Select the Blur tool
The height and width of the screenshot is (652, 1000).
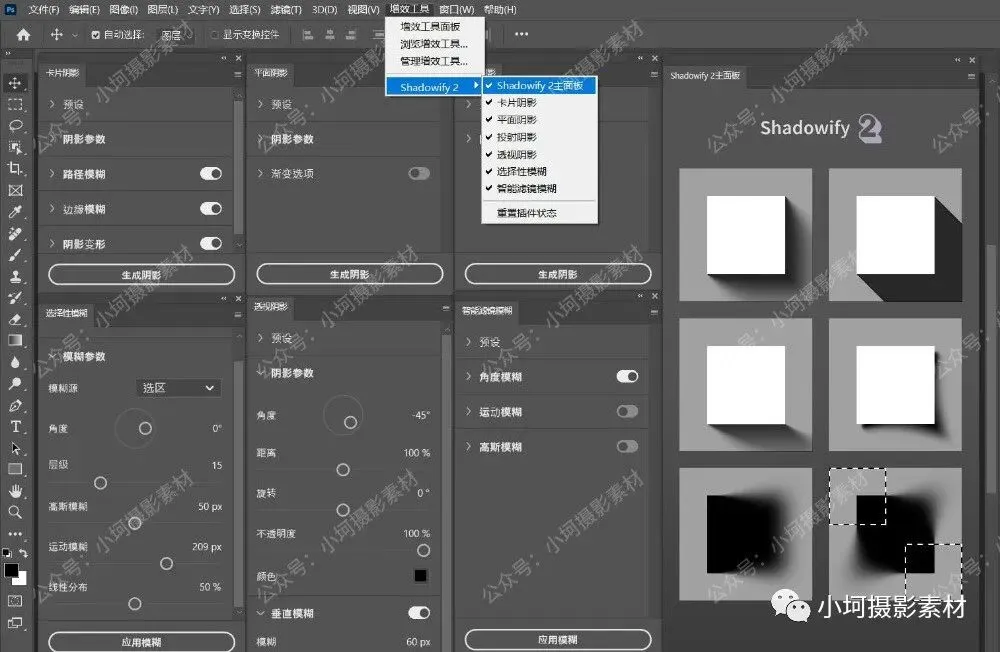15,362
